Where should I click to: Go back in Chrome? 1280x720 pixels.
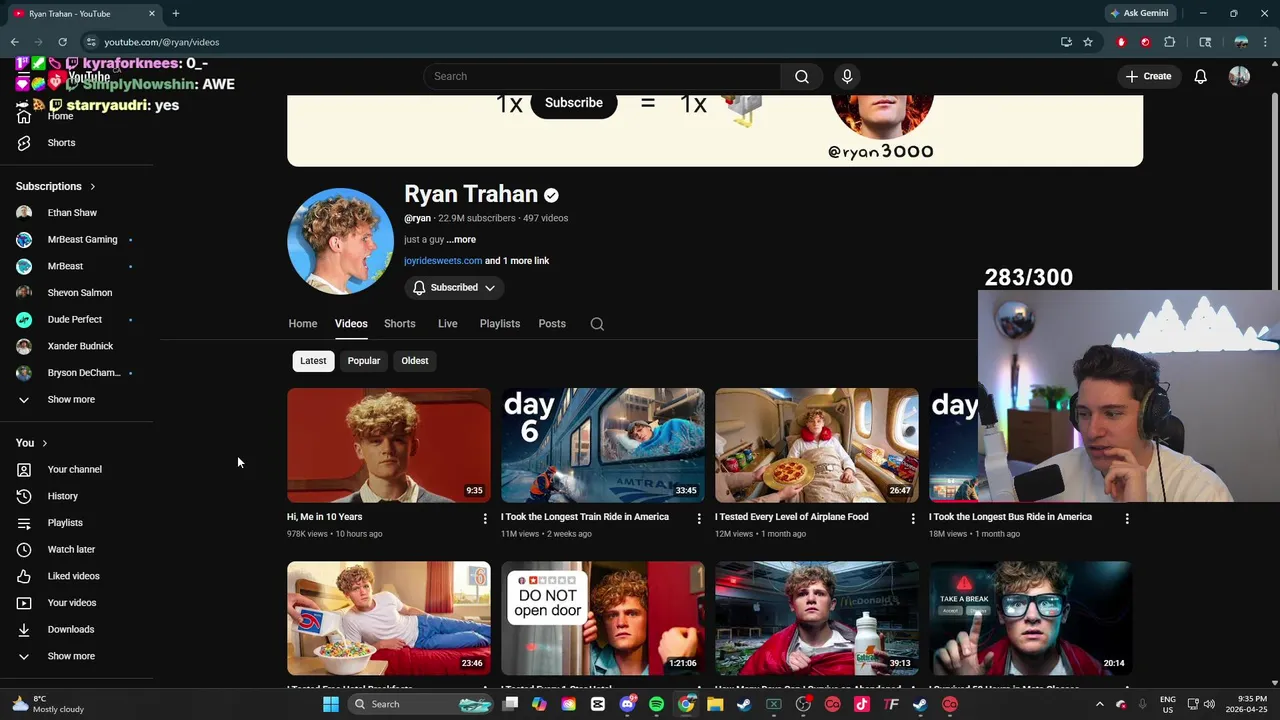pos(14,42)
